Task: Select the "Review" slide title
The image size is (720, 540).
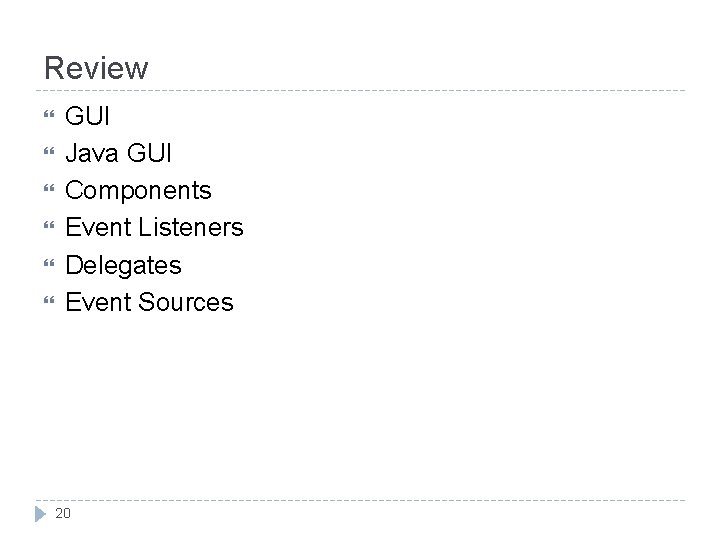Action: tap(96, 68)
